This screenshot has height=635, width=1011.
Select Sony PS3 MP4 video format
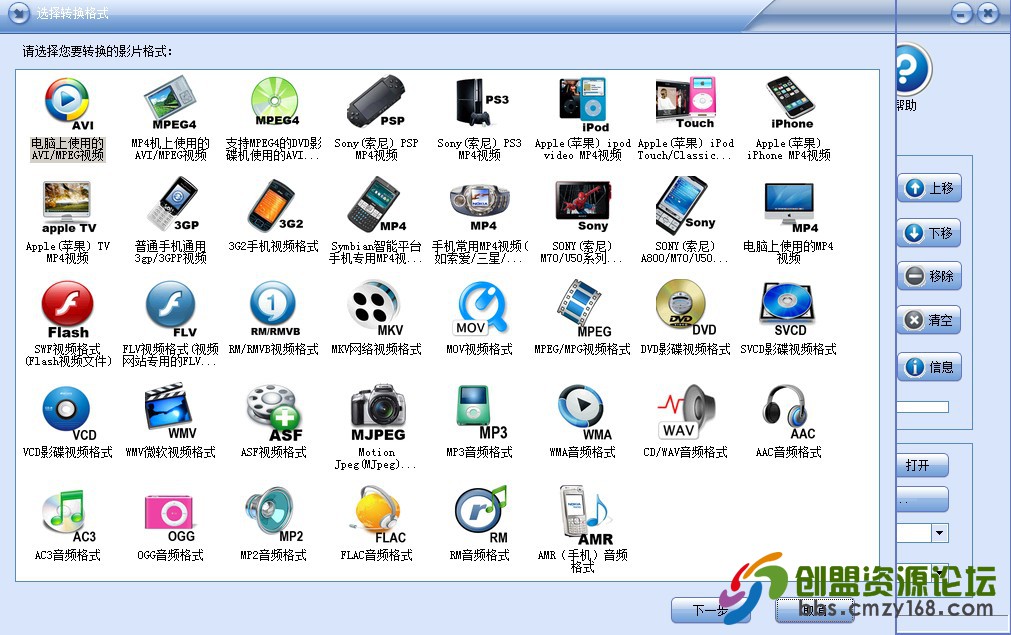480,102
